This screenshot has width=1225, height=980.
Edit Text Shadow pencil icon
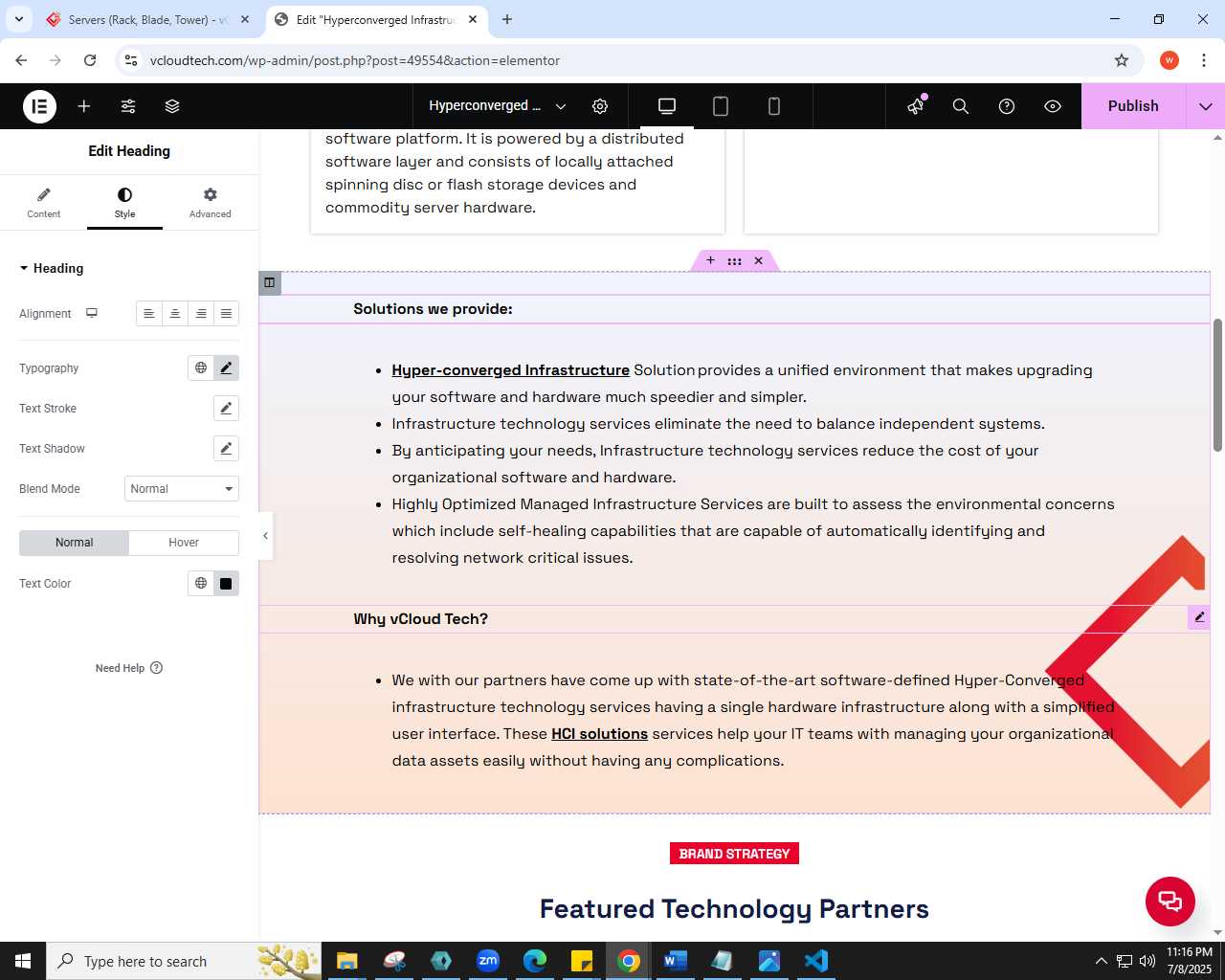coord(226,448)
